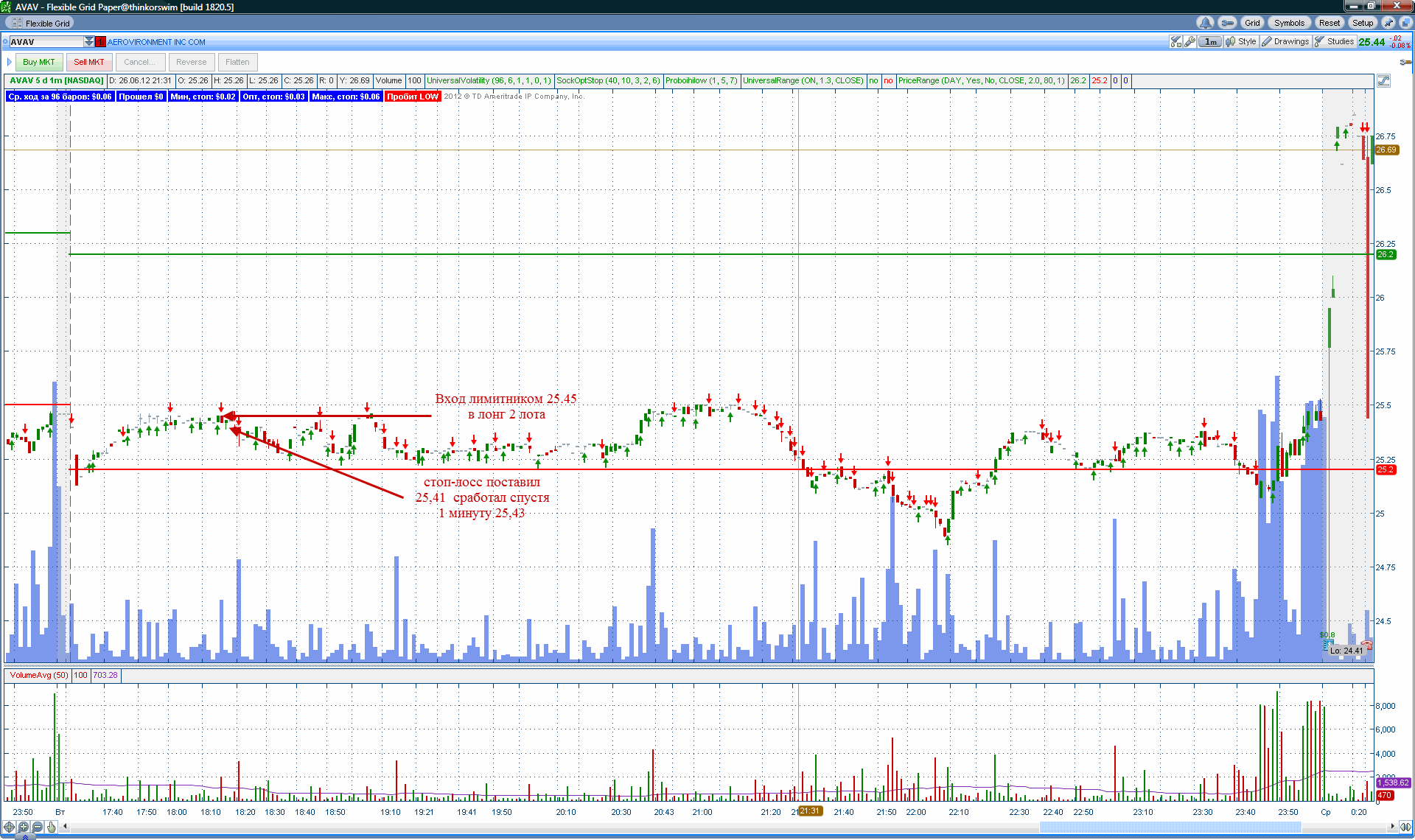Click the Grid button

[x=1252, y=23]
